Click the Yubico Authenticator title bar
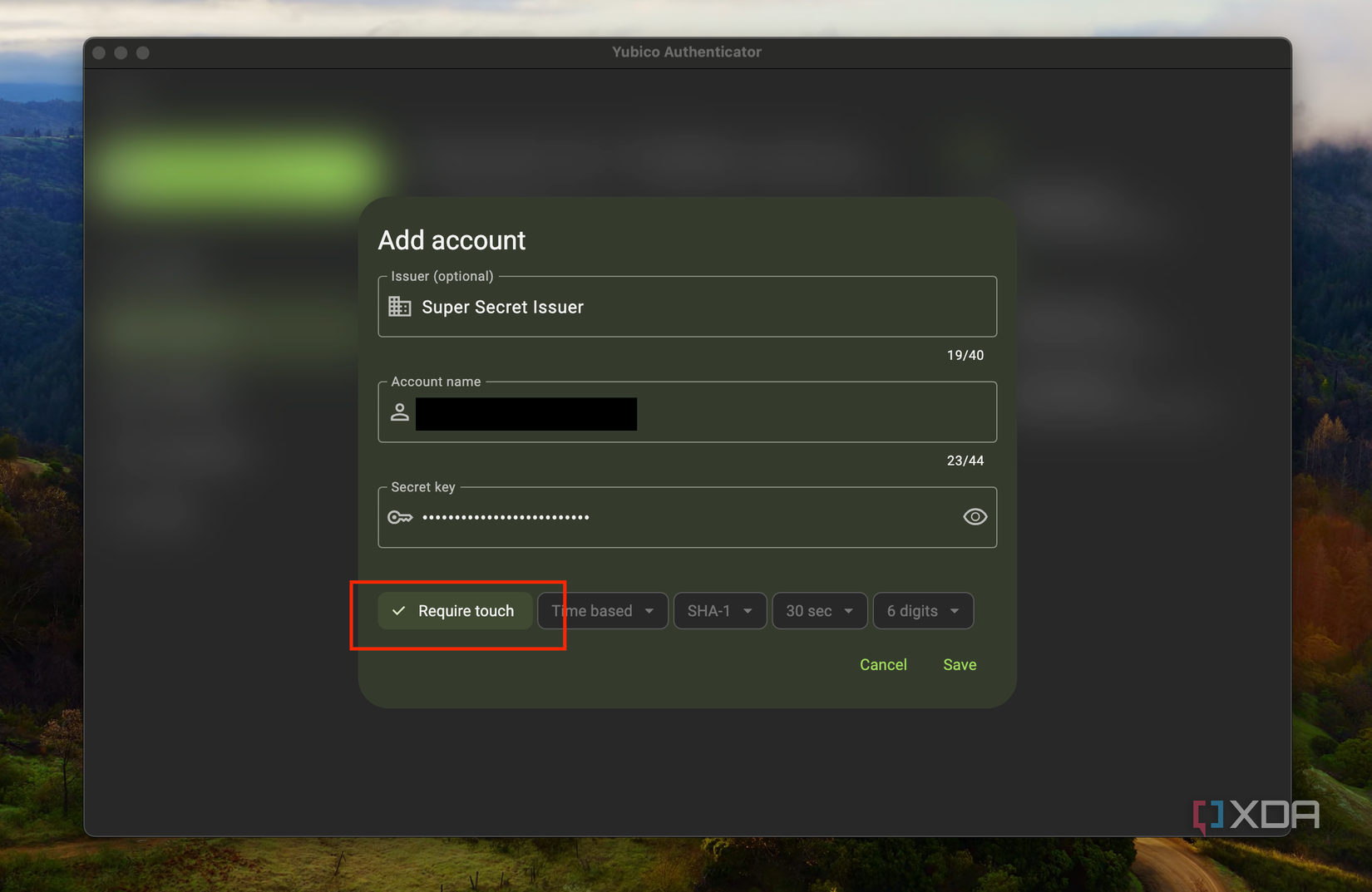Viewport: 1372px width, 892px height. [686, 52]
